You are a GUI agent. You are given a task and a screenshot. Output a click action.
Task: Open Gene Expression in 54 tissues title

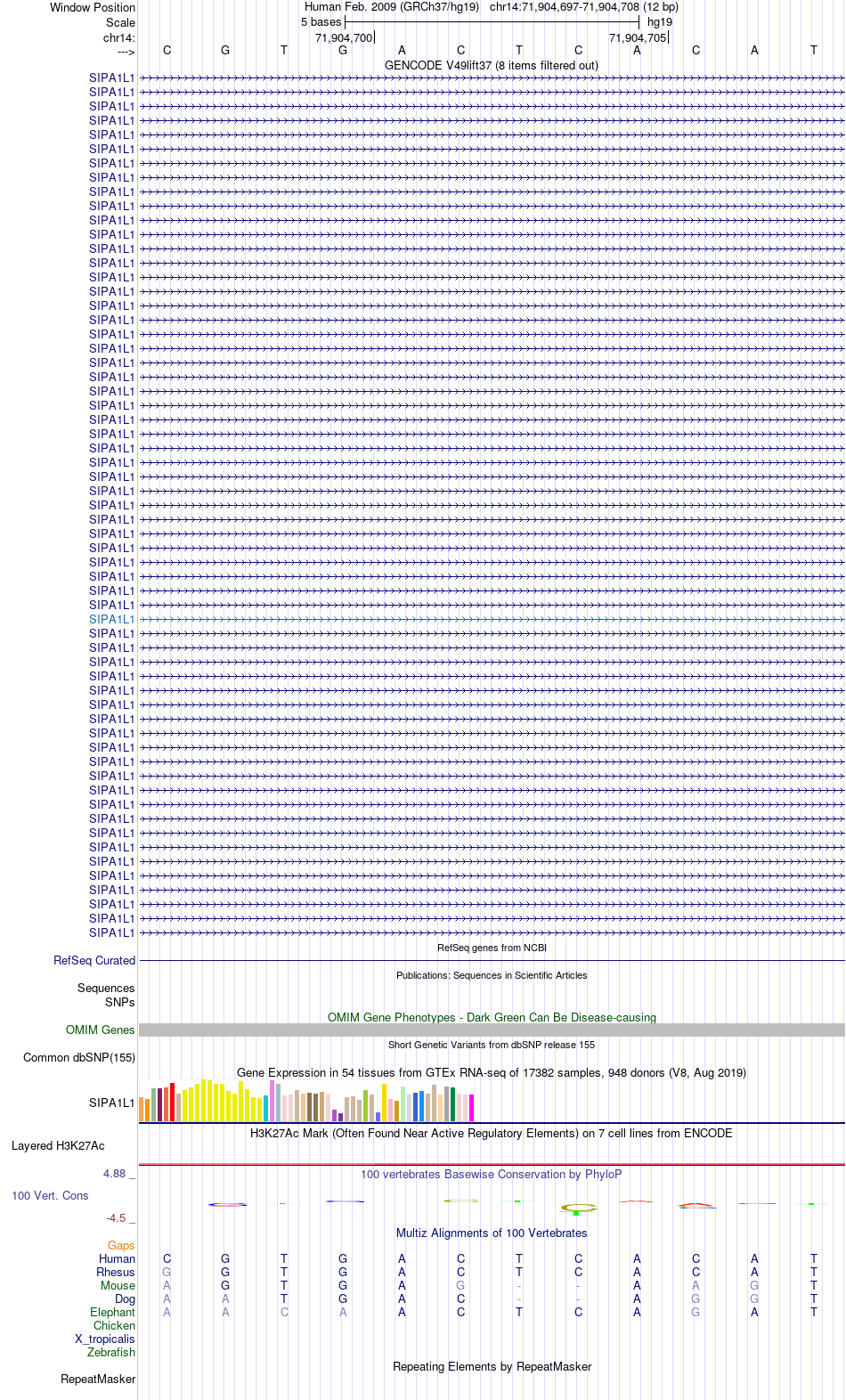coord(492,1072)
